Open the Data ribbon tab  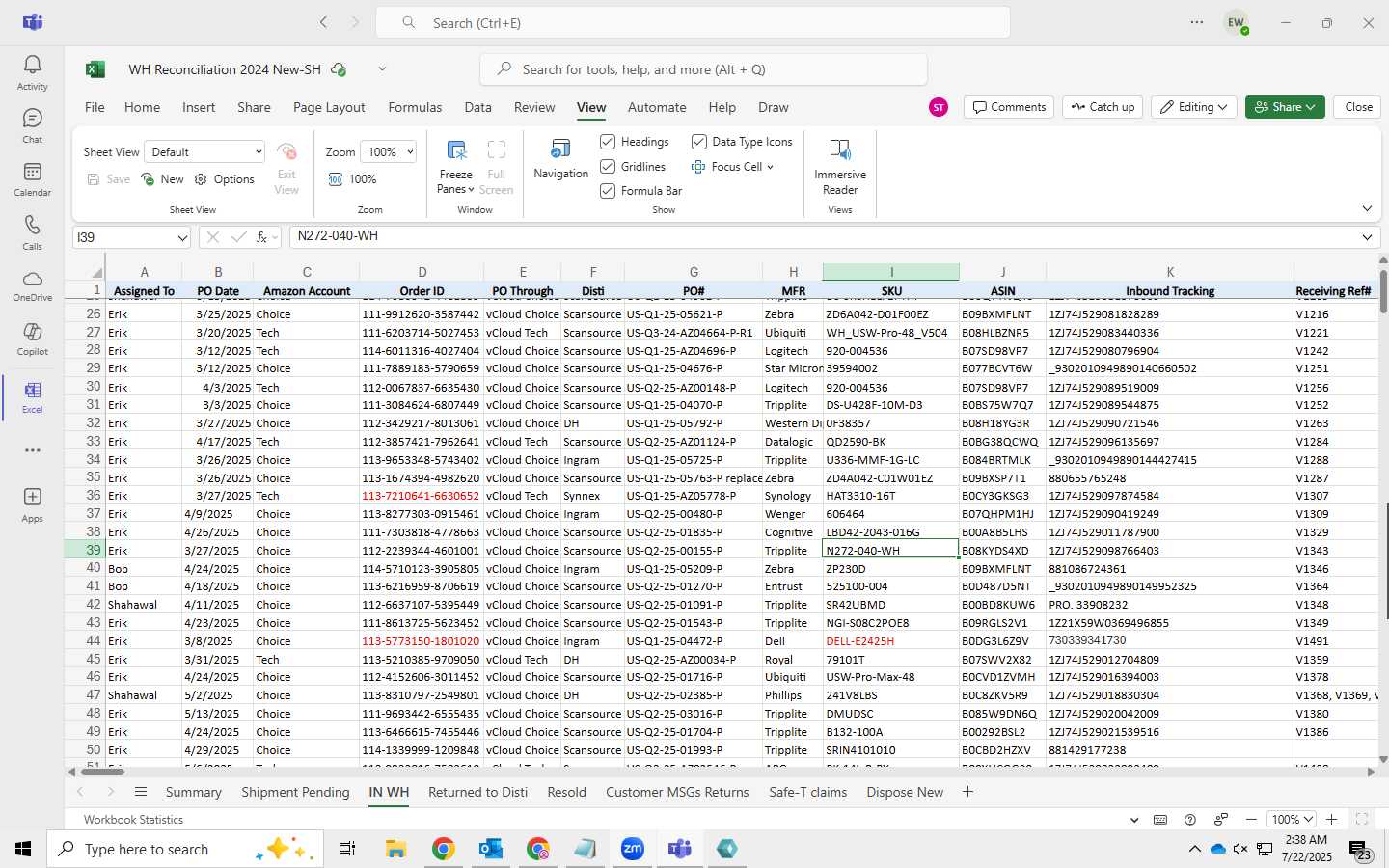coord(477,107)
